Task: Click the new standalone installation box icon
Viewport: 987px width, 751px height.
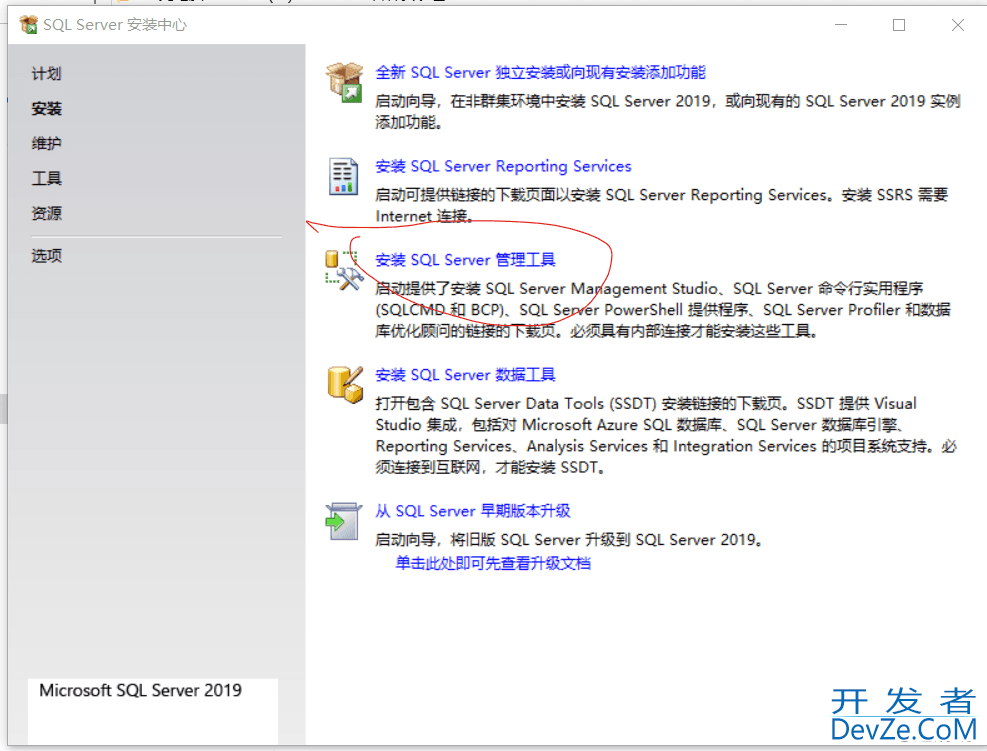Action: [x=344, y=82]
